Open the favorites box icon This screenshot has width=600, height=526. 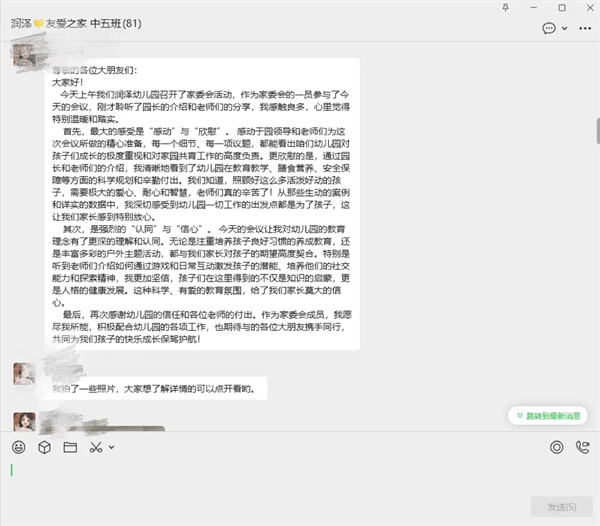pyautogui.click(x=44, y=447)
